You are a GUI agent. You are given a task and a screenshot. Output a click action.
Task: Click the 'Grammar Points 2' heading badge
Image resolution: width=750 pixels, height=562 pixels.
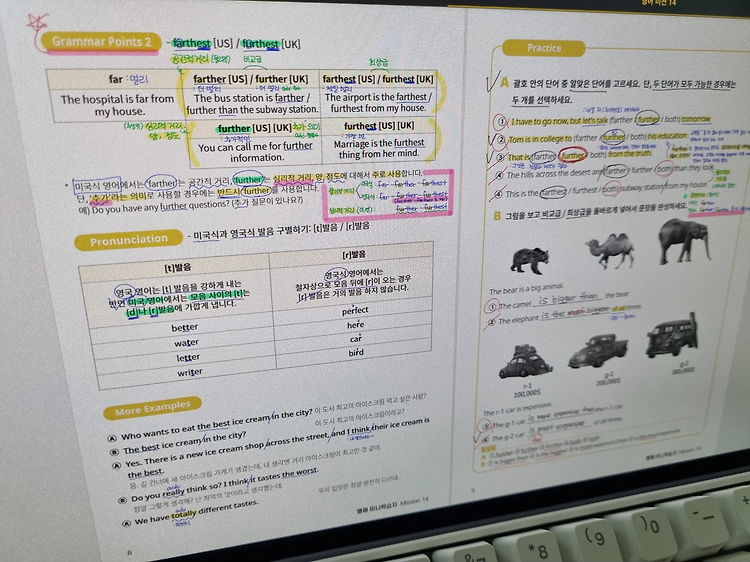99,42
